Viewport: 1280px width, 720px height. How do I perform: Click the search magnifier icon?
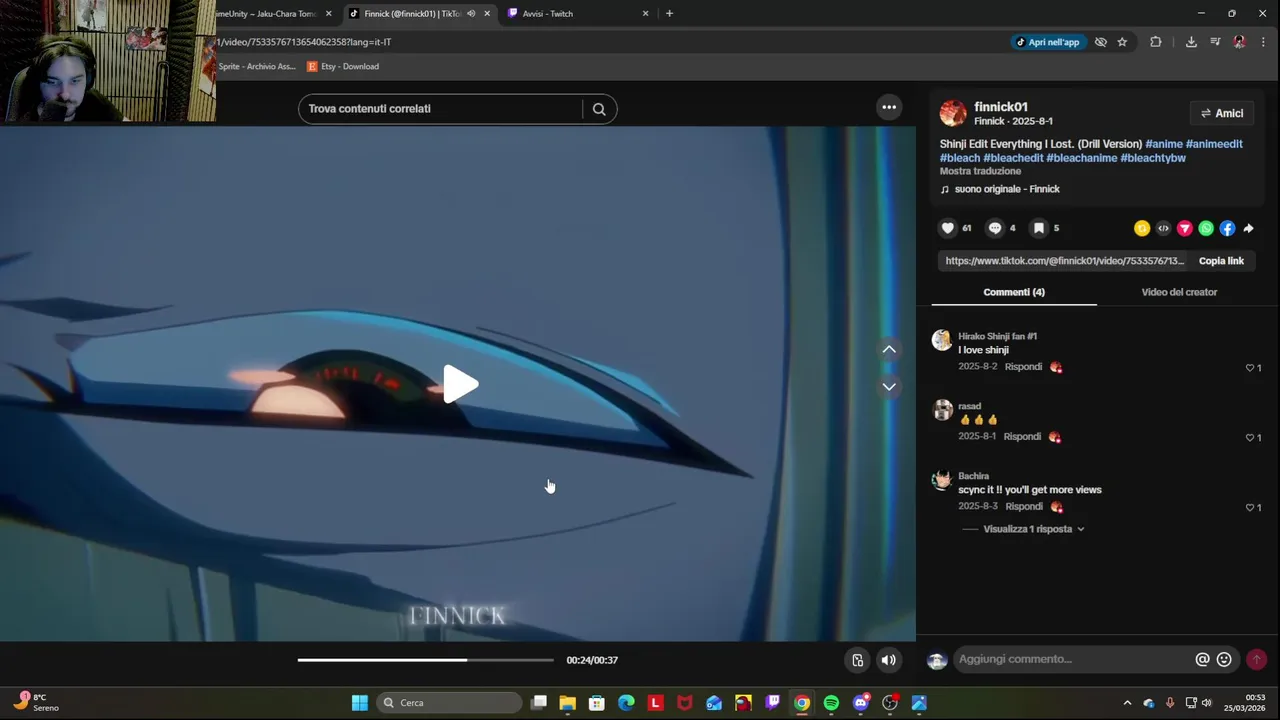click(599, 109)
